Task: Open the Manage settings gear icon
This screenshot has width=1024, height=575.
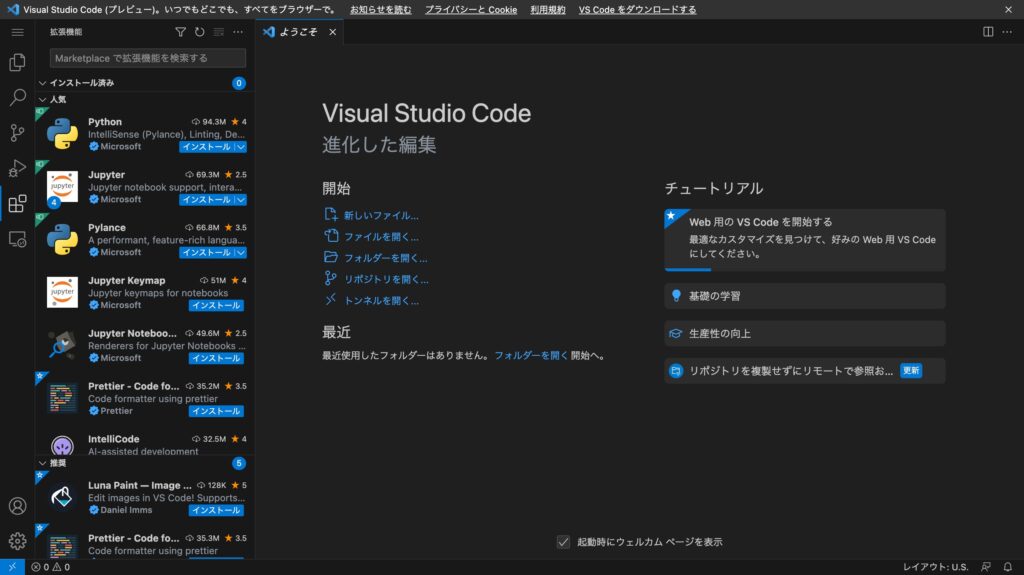Action: pyautogui.click(x=17, y=541)
